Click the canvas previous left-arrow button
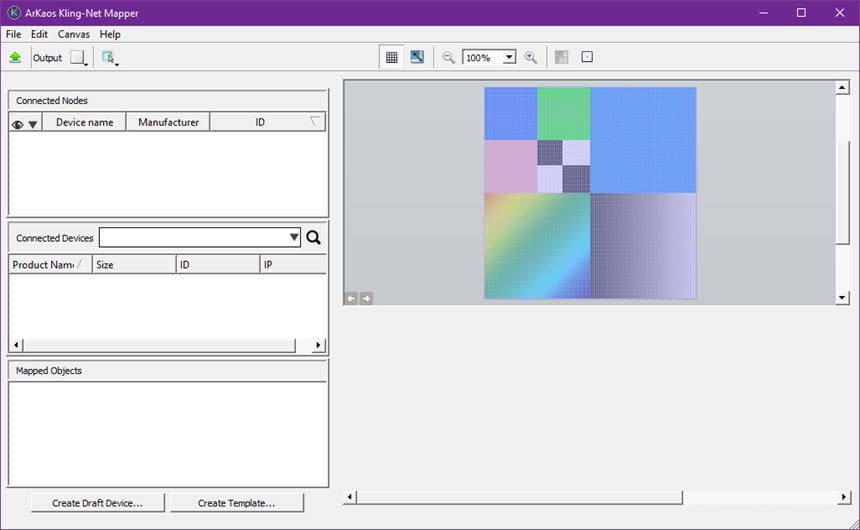Viewport: 860px width, 530px height. pos(352,298)
